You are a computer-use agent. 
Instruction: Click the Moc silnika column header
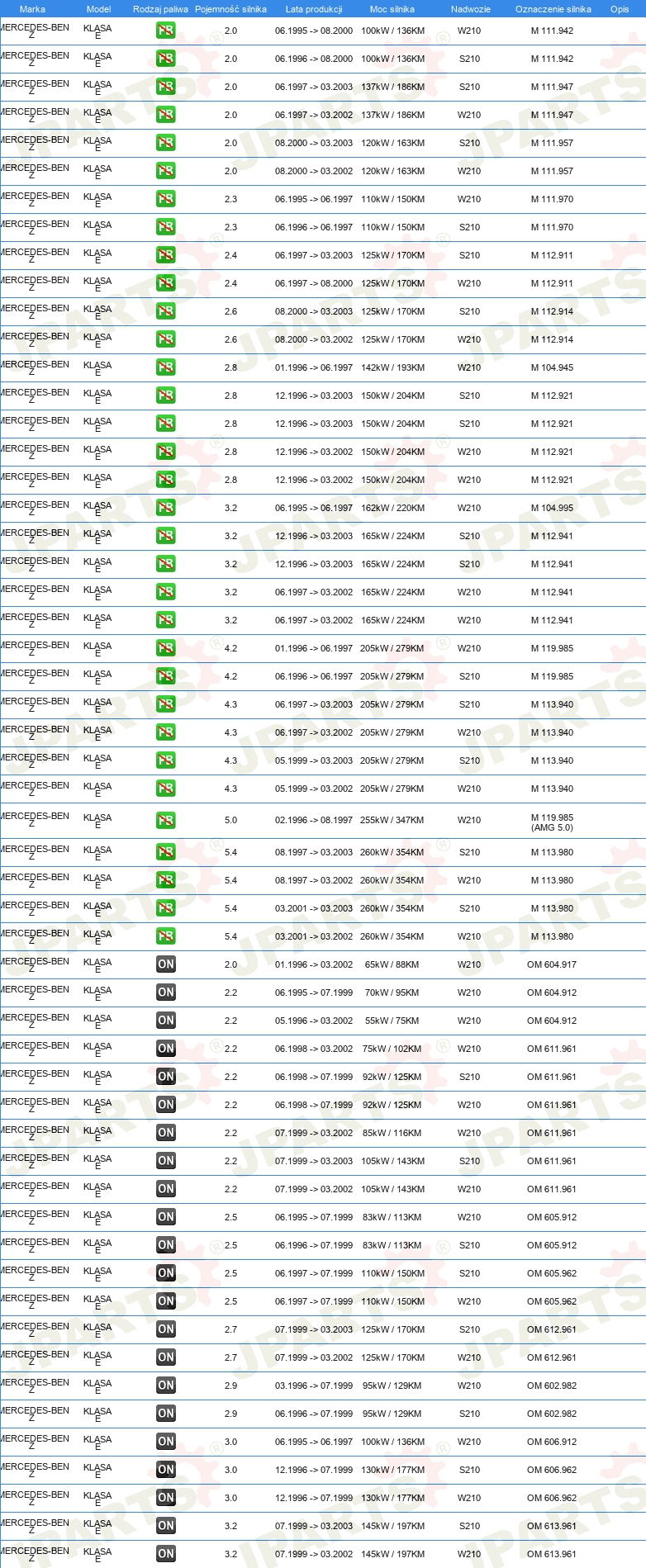[x=392, y=9]
